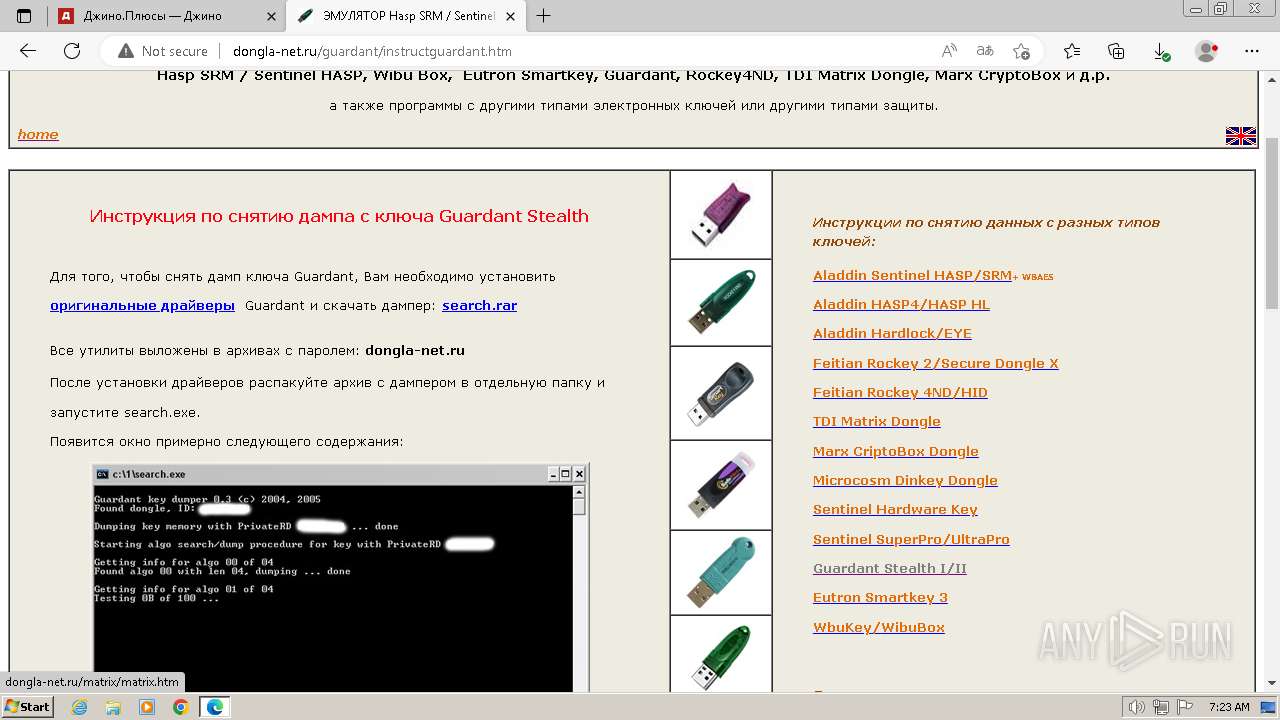Click the red Guardant Stealth heading
Screen dimensions: 1280x720
click(x=339, y=216)
